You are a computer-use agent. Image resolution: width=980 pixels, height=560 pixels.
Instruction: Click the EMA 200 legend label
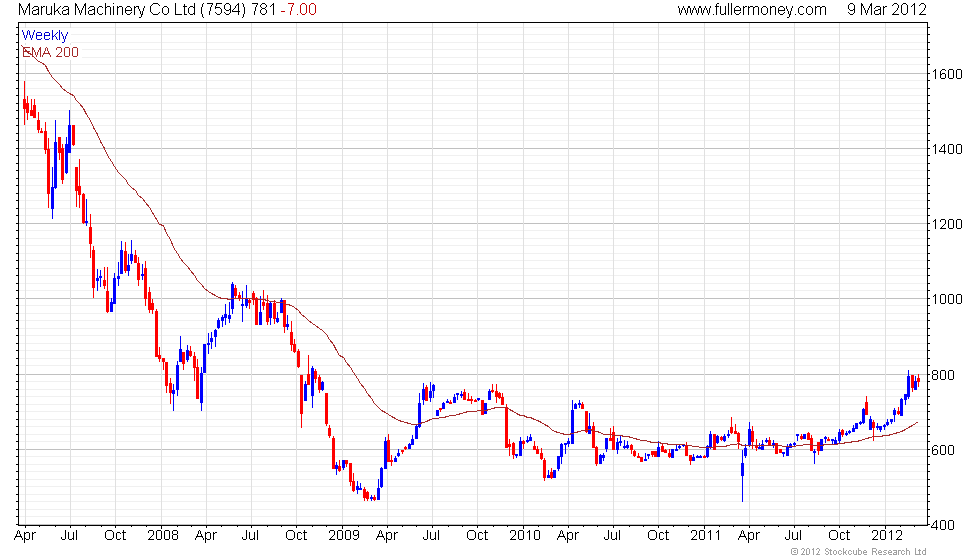pos(51,52)
